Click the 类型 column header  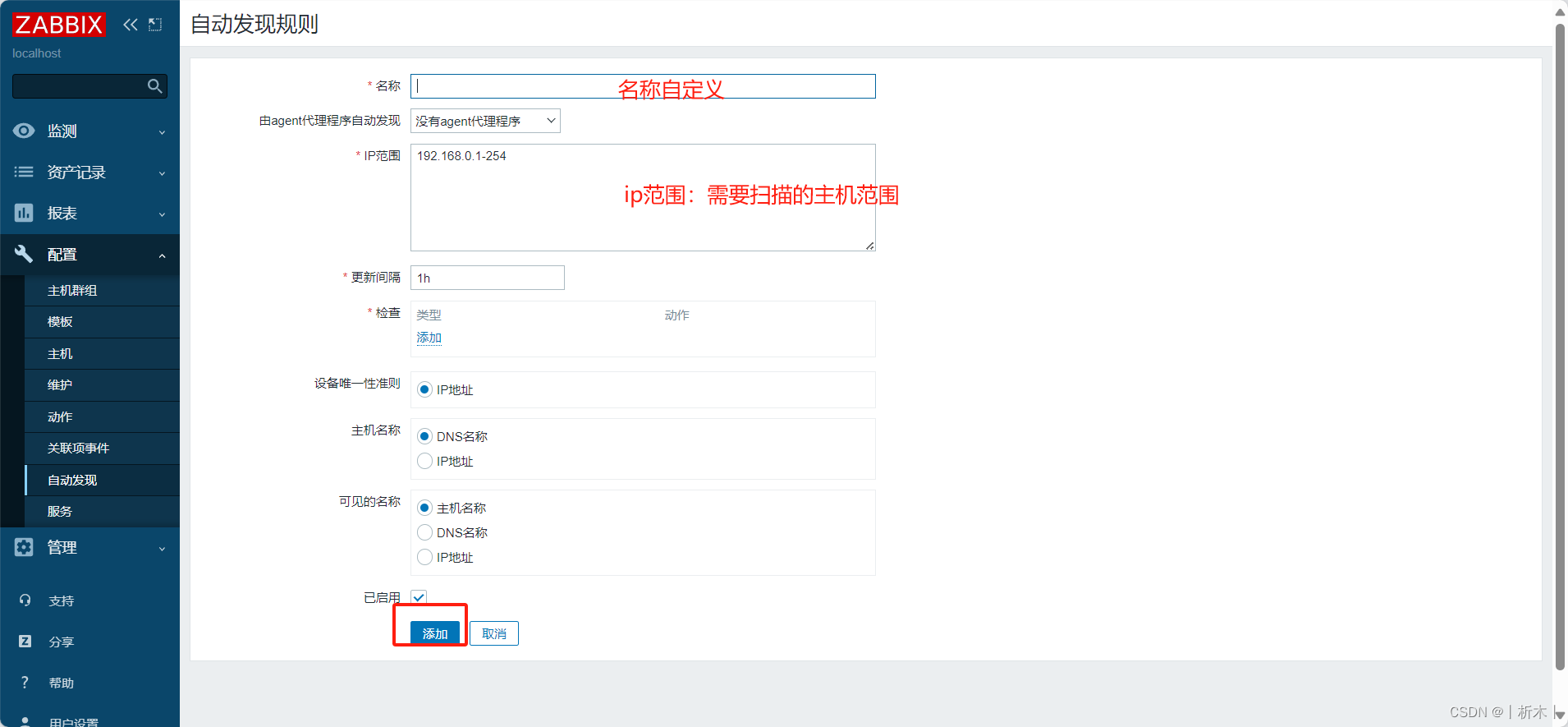pyautogui.click(x=429, y=315)
